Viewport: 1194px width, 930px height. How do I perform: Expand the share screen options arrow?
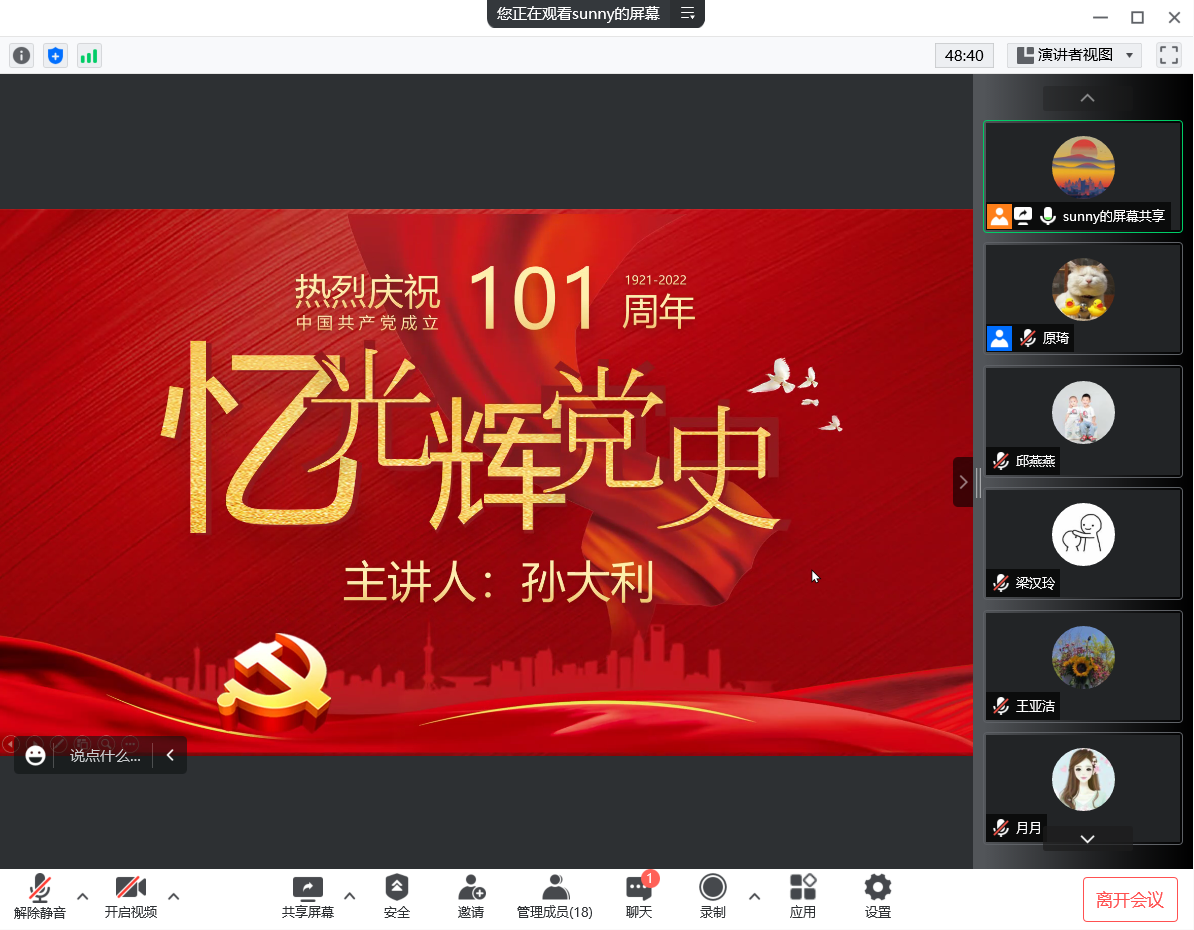350,896
